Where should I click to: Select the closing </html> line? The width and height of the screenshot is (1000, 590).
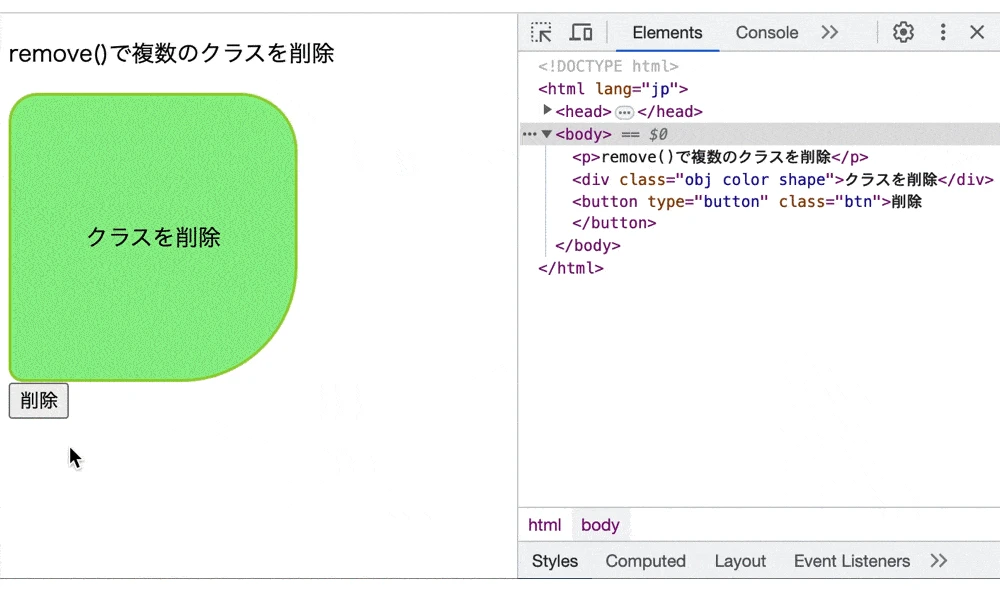pyautogui.click(x=571, y=268)
